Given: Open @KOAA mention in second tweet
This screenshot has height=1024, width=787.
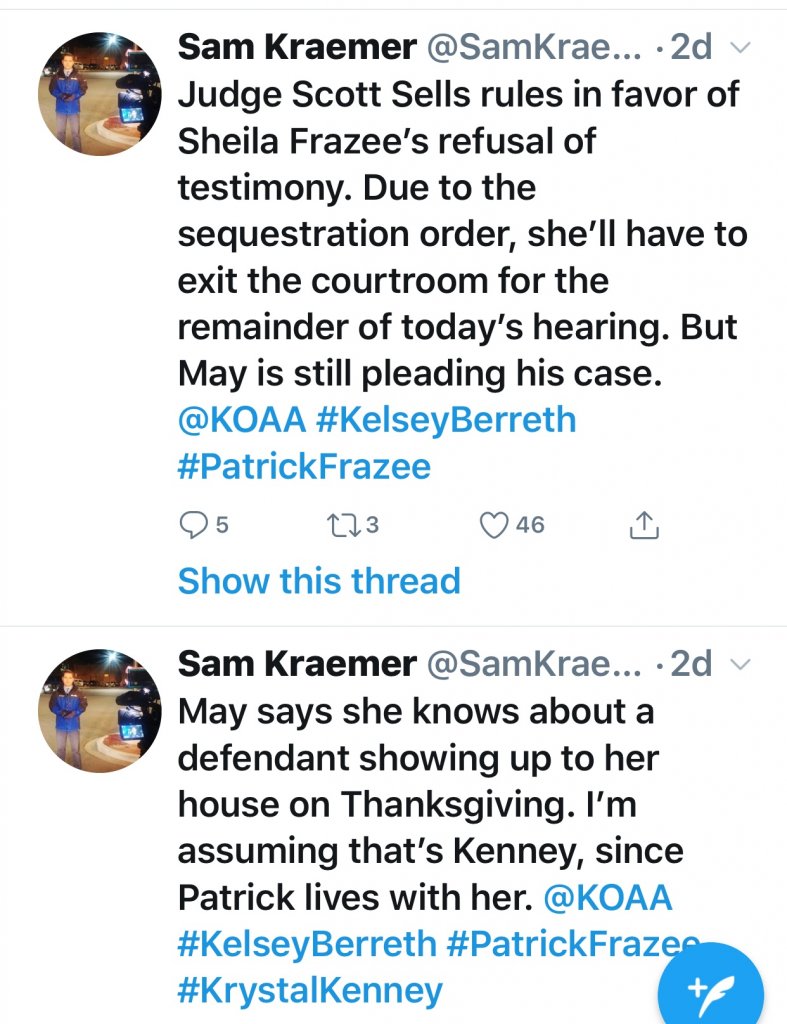Looking at the screenshot, I should [x=608, y=897].
